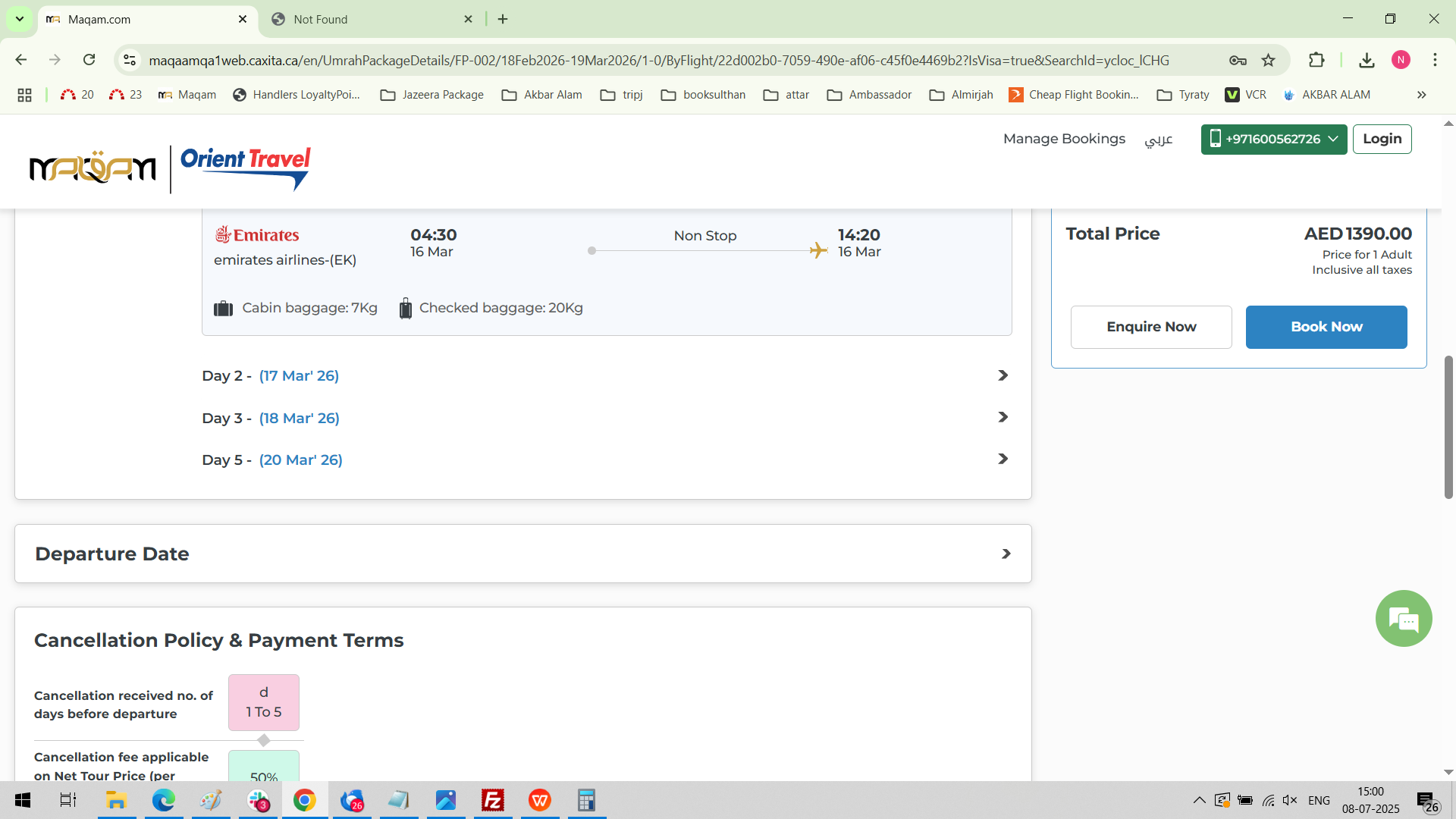Switch to the Not Found tab
1456x819 pixels.
coord(372,20)
